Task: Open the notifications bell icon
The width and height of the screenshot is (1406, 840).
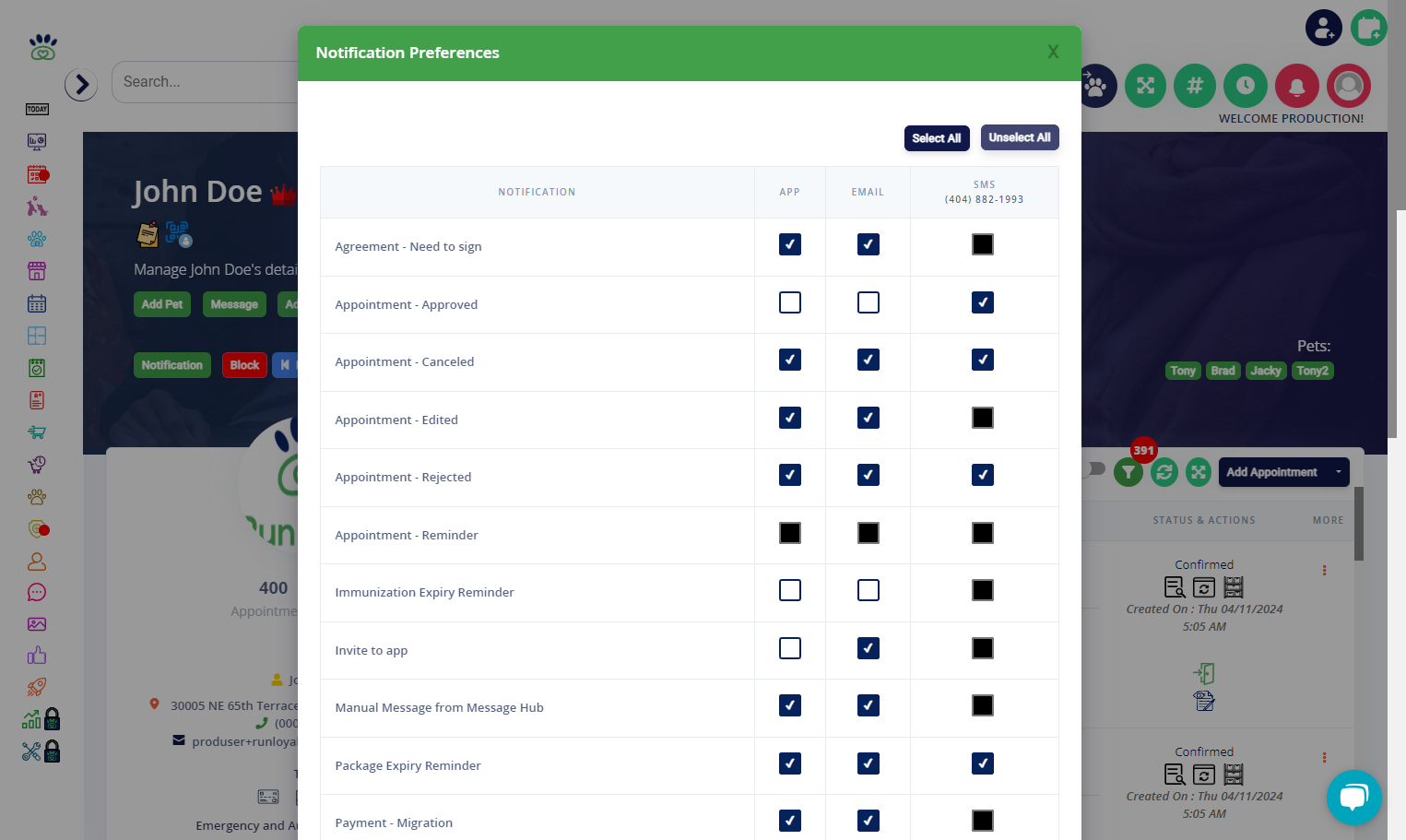Action: pos(1297,86)
